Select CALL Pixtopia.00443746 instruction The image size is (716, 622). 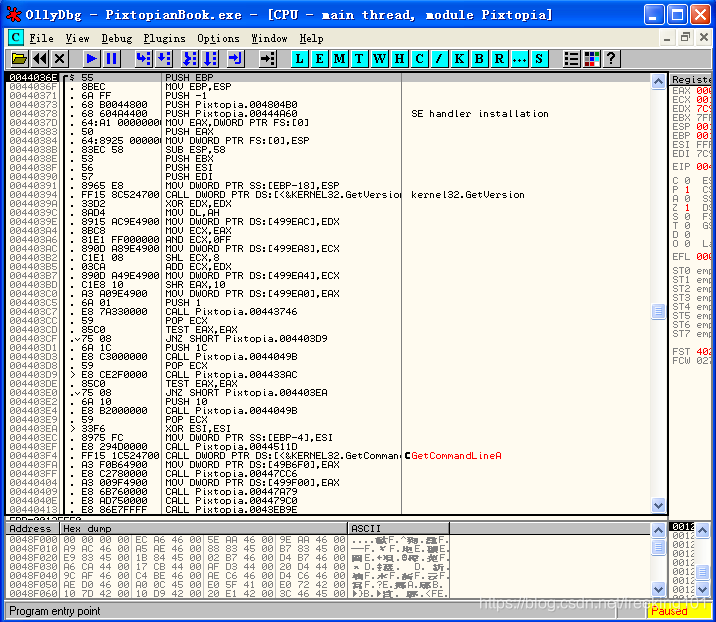point(328,311)
